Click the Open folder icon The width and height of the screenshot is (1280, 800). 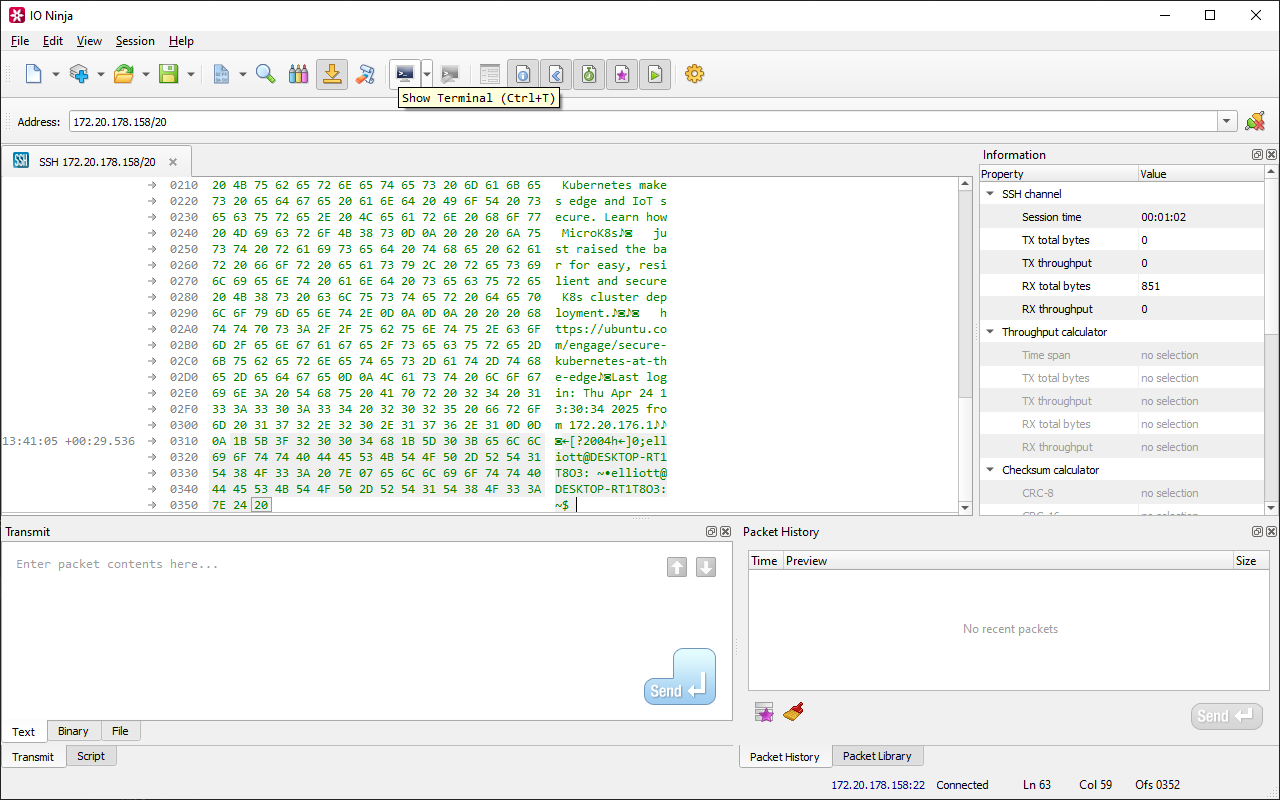pos(124,74)
